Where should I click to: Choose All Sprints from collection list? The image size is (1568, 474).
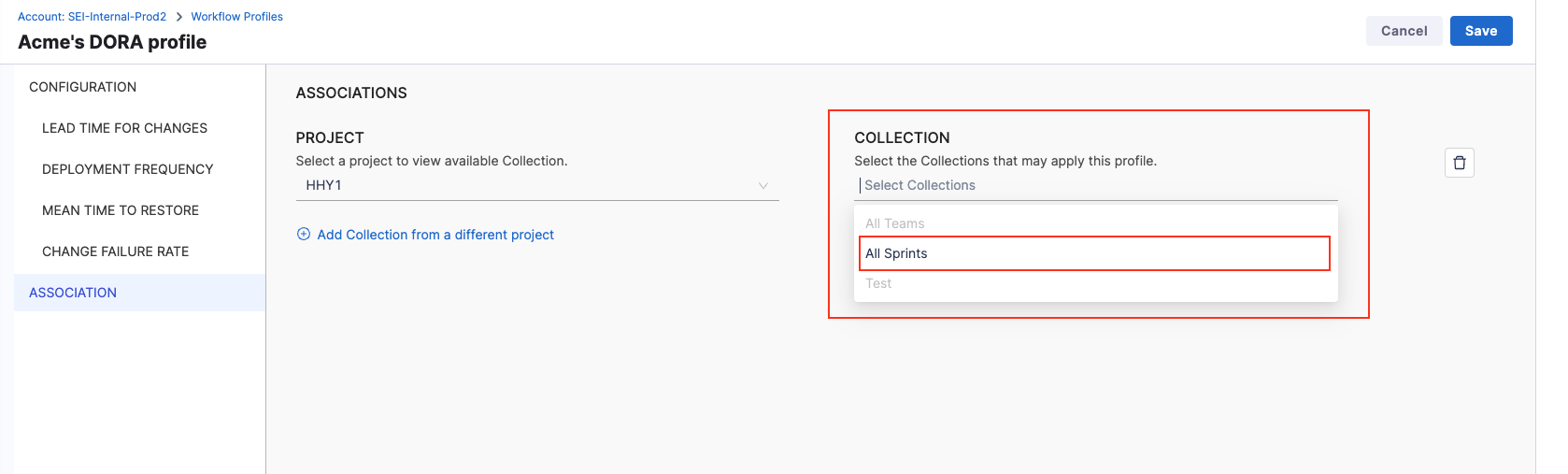coord(1093,253)
